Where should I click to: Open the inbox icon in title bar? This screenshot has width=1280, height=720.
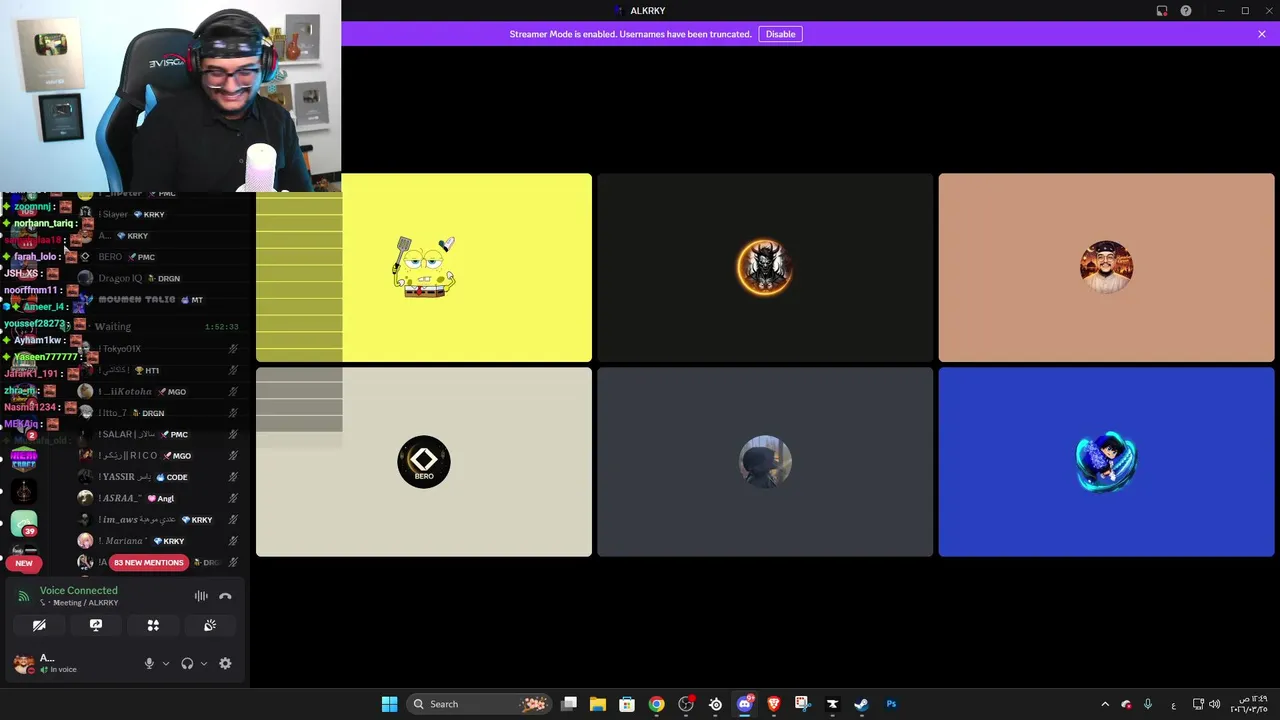pos(1162,11)
